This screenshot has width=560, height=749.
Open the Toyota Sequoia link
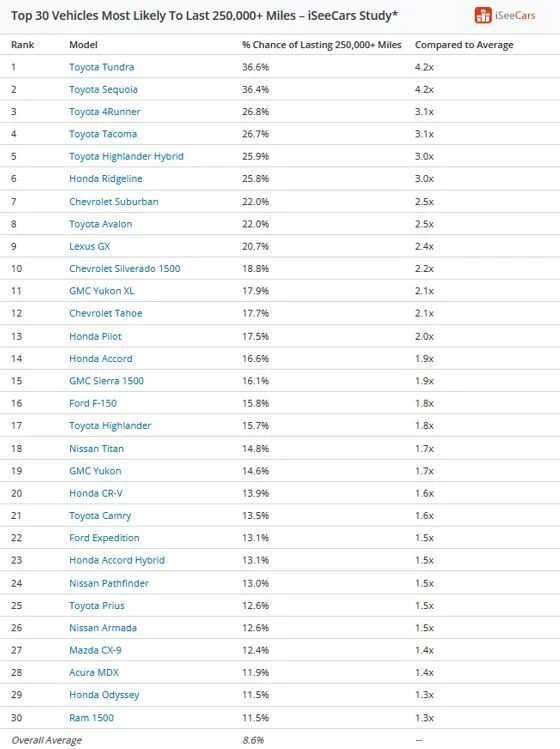pyautogui.click(x=103, y=89)
